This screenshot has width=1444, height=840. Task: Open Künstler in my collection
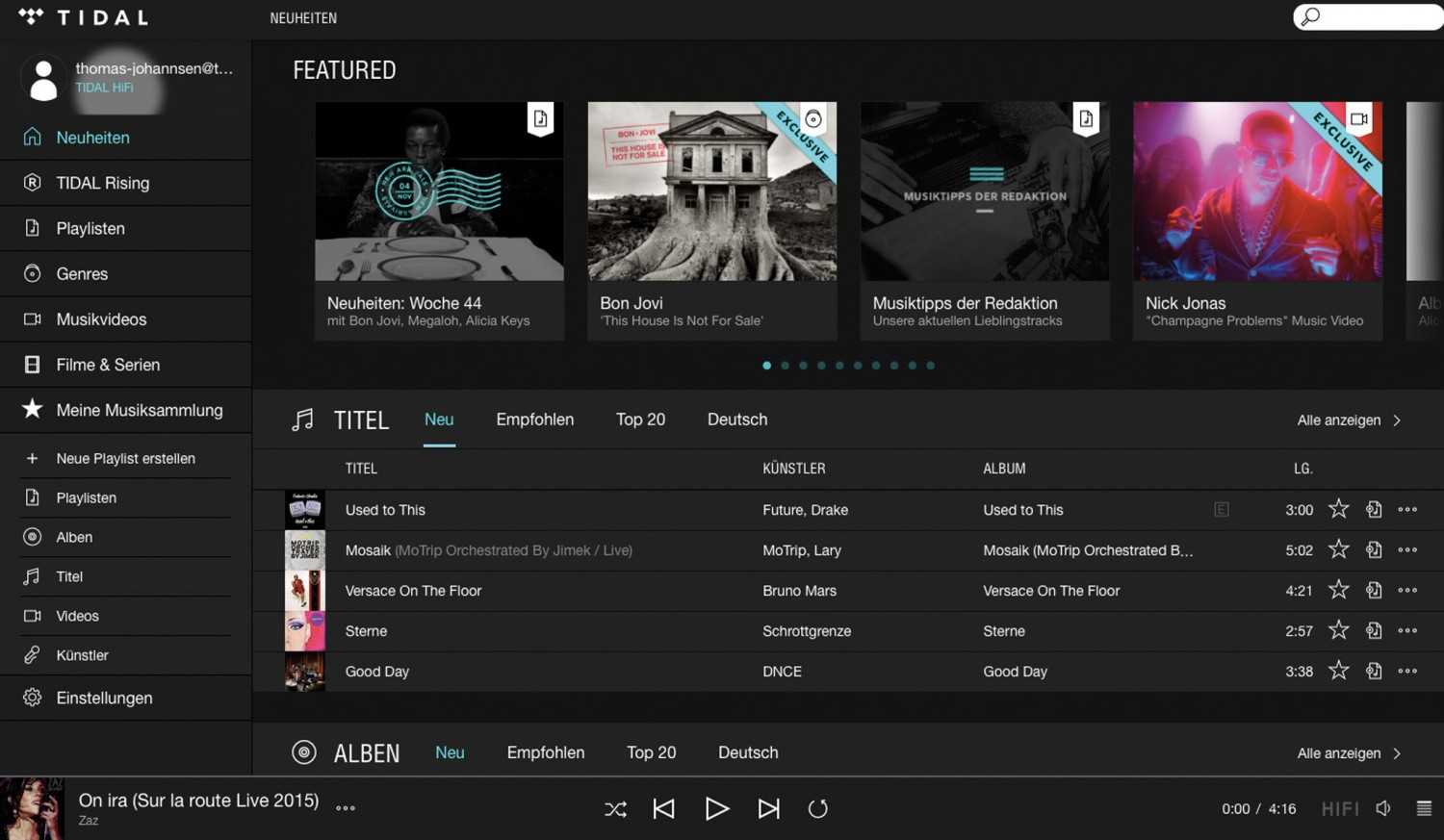(125, 655)
